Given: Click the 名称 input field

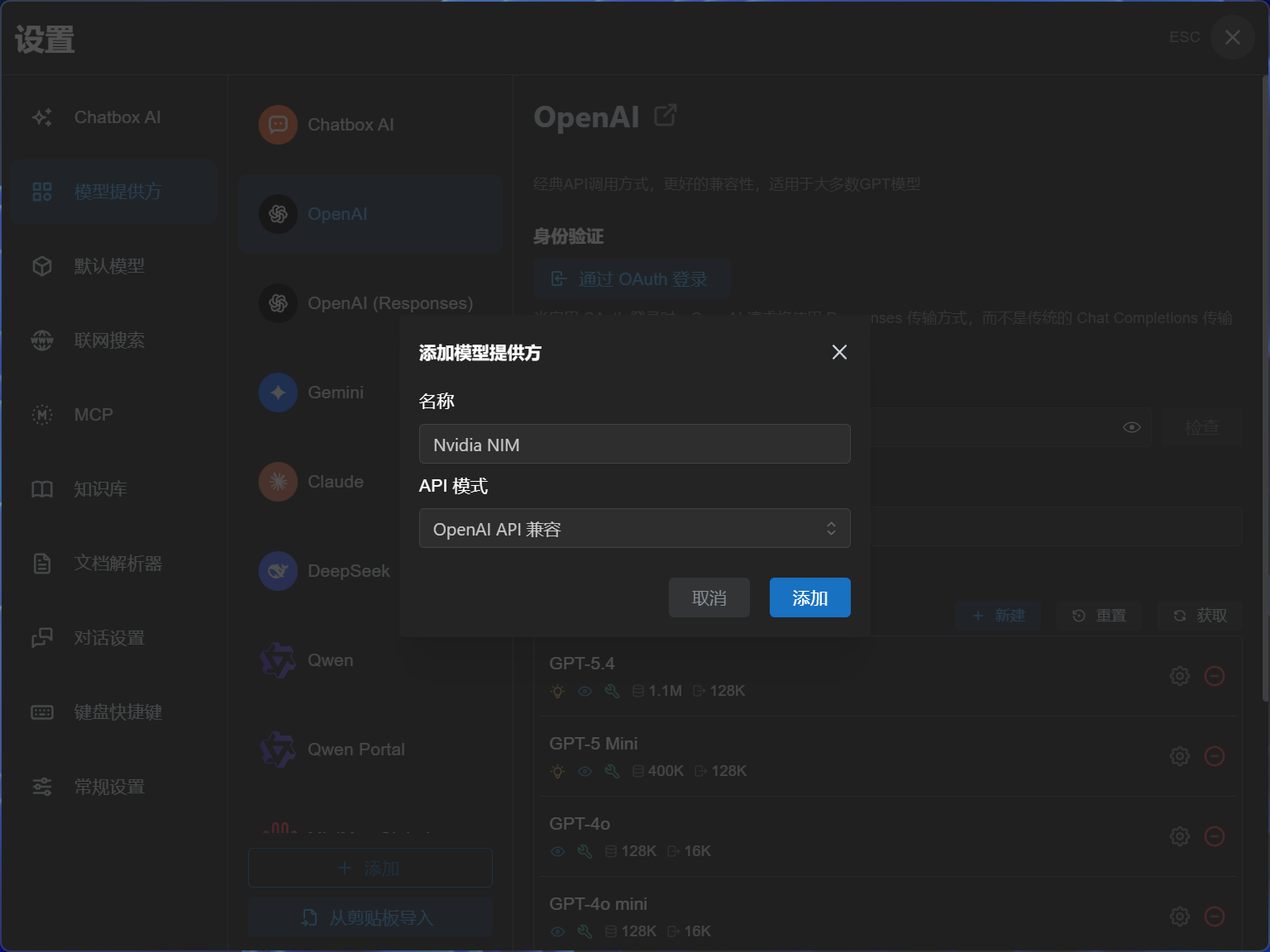Looking at the screenshot, I should (x=634, y=445).
